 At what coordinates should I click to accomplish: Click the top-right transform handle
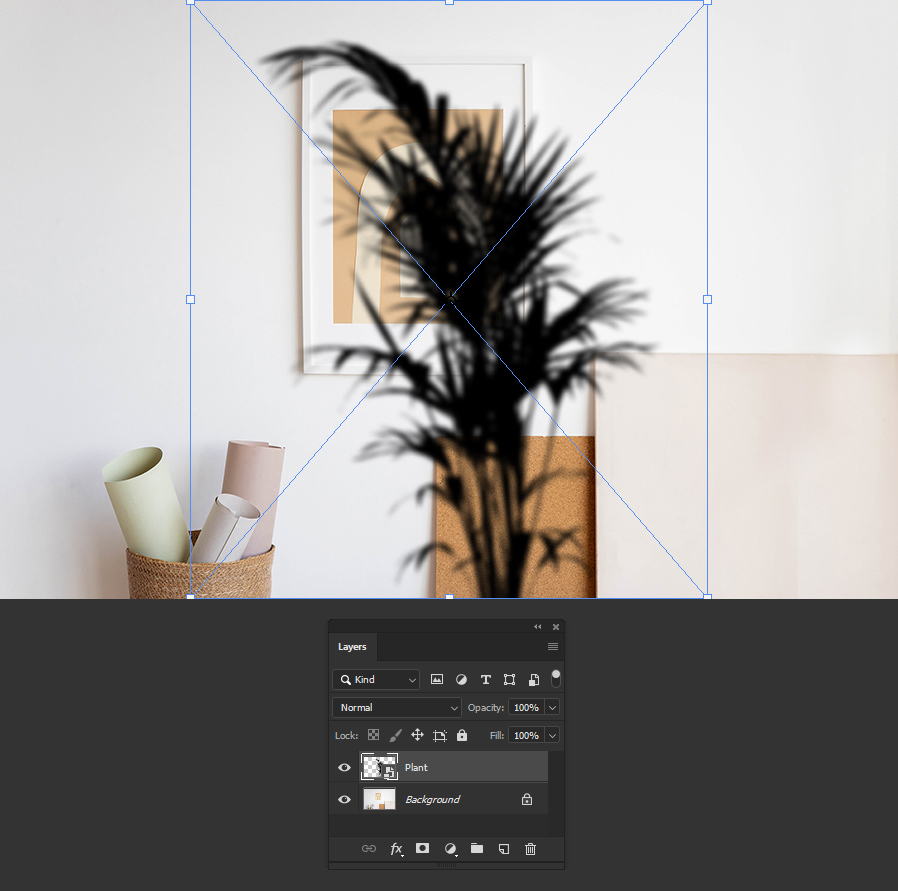tap(707, 2)
